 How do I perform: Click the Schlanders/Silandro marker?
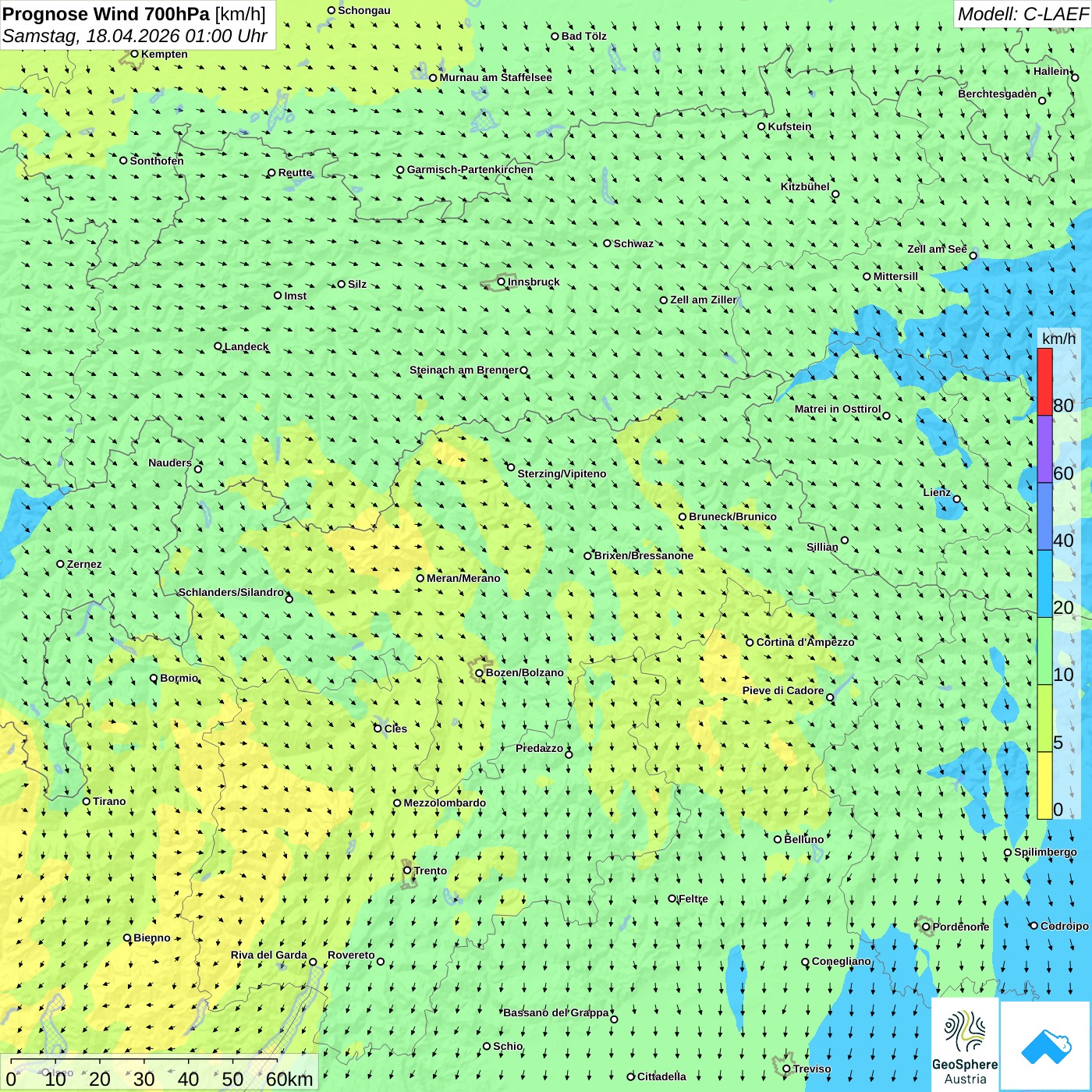tap(289, 599)
